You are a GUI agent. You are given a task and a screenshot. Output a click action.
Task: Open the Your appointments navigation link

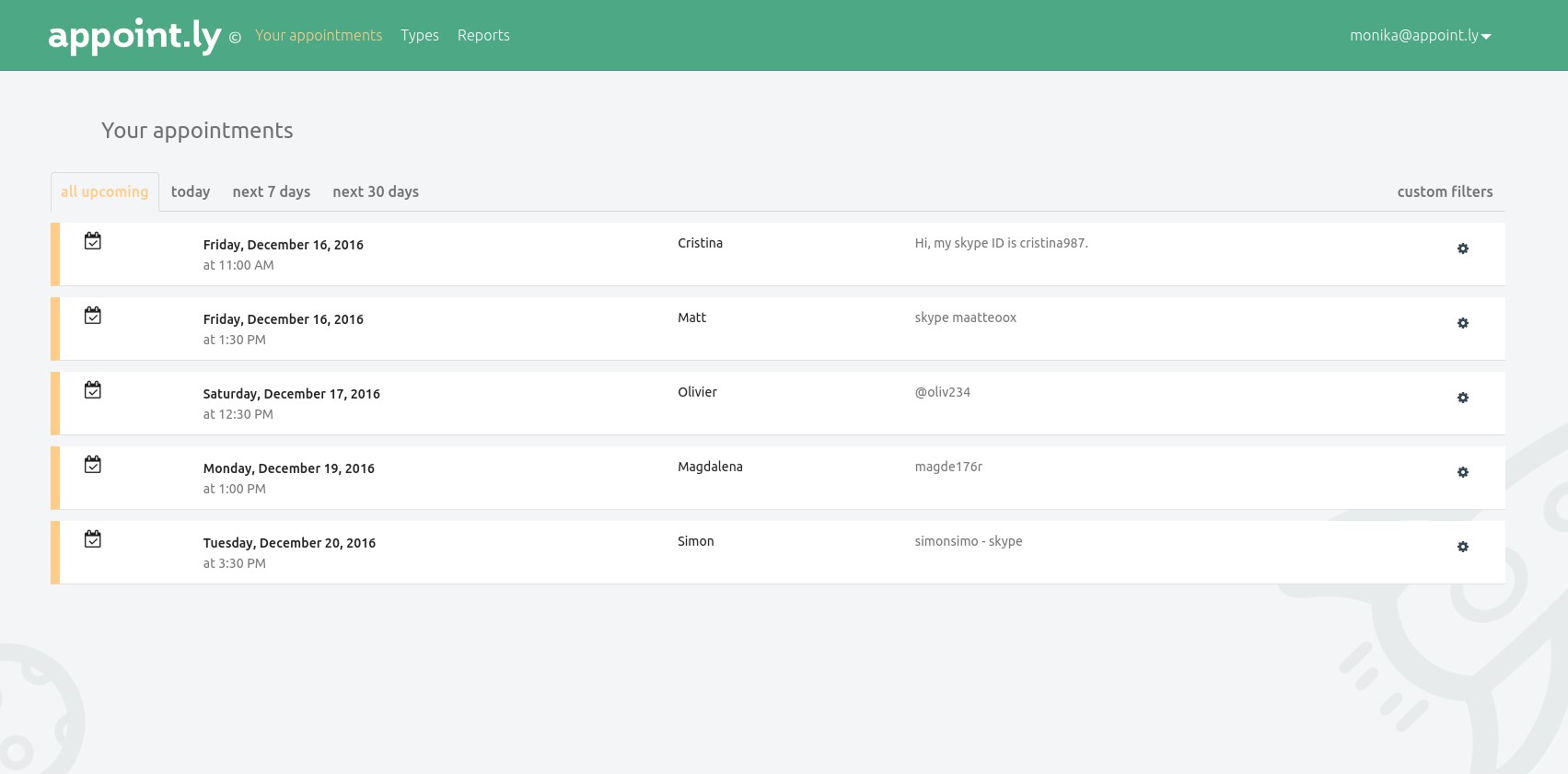pos(319,36)
